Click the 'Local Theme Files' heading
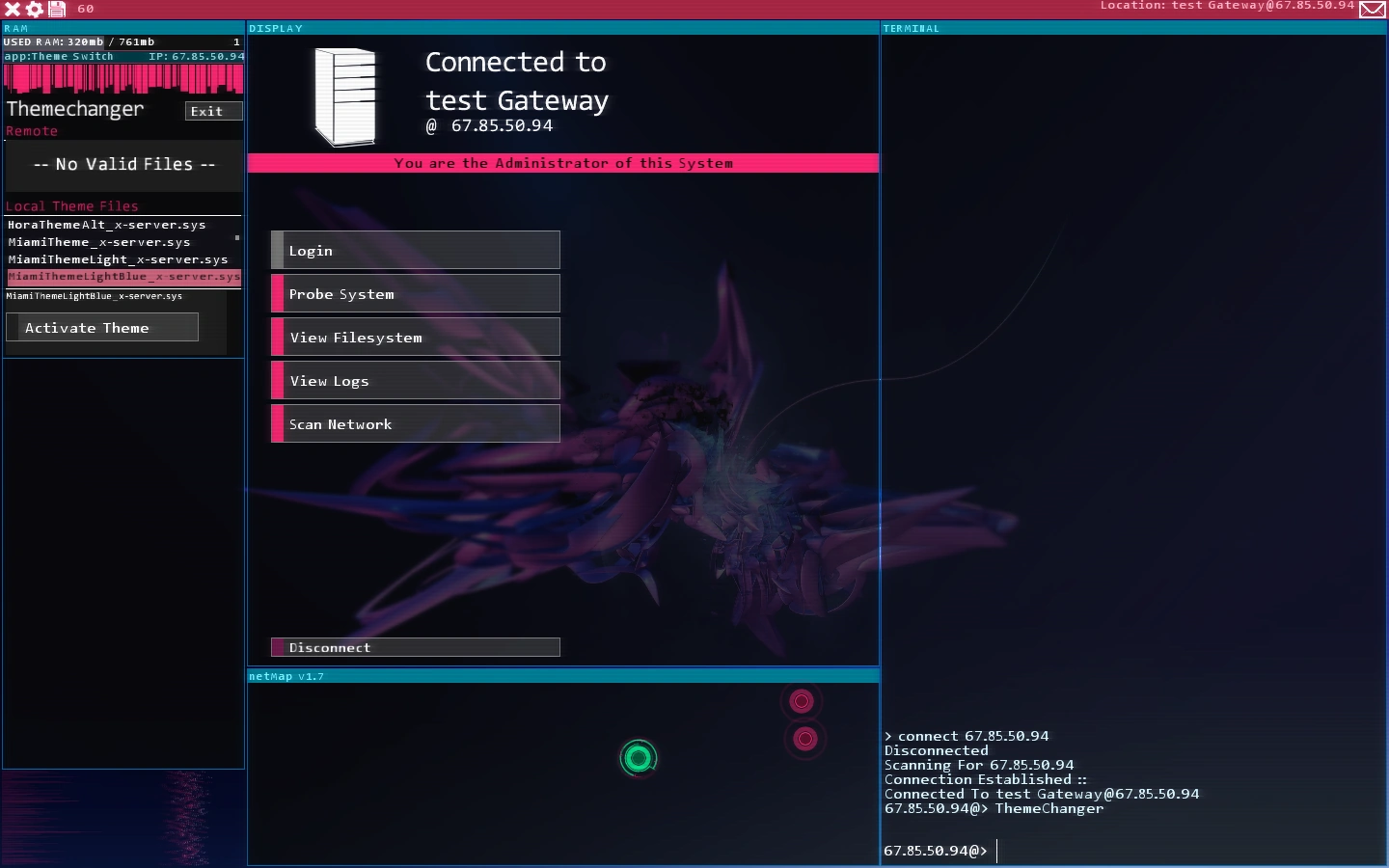This screenshot has height=868, width=1389. coord(72,206)
